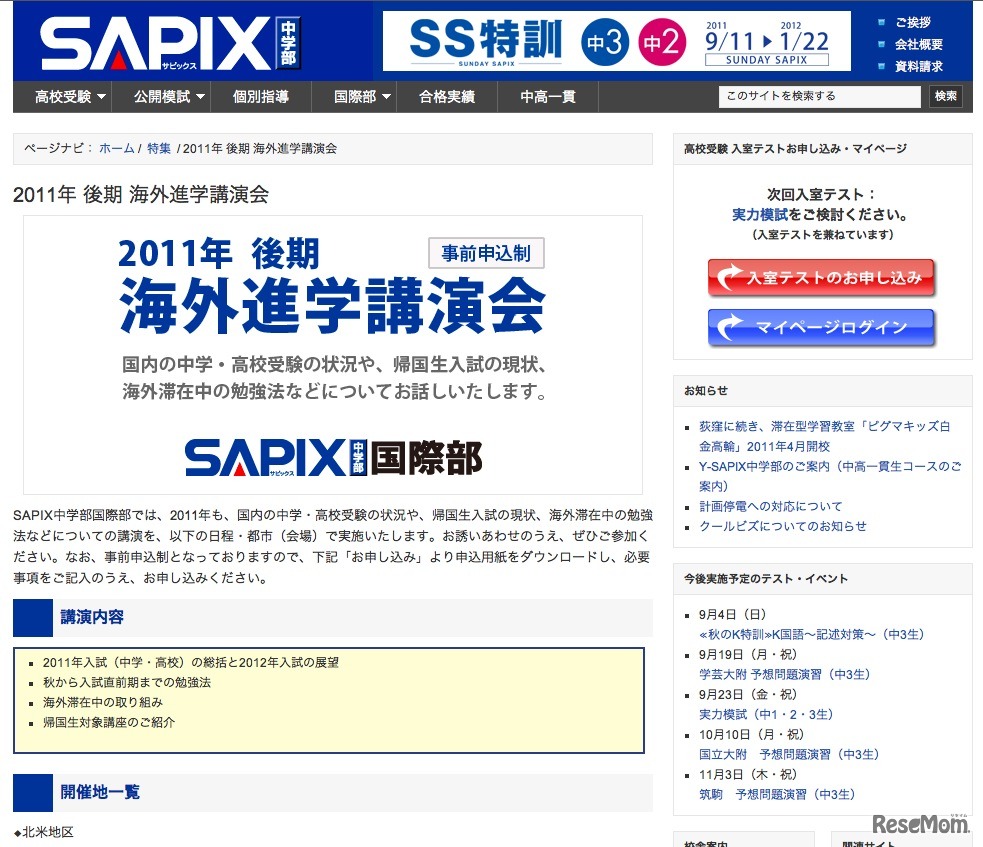Open the 筑駒 予想問題演習 event link
This screenshot has width=983, height=847.
pyautogui.click(x=777, y=795)
